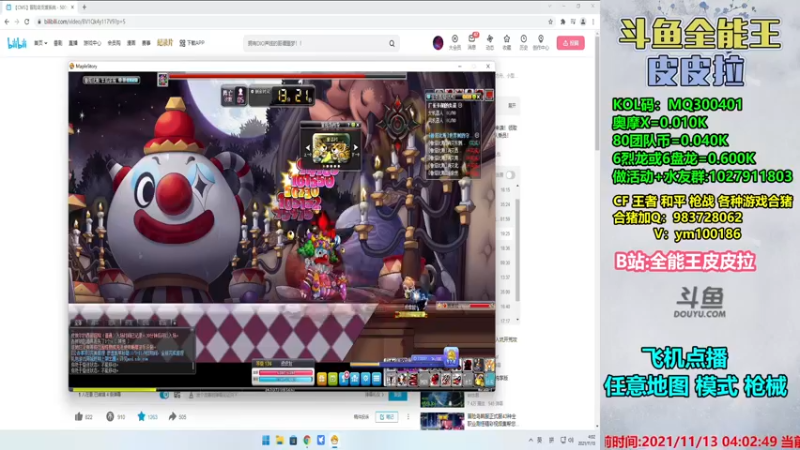Open the browser extensions puzzle icon
The width and height of the screenshot is (800, 450).
coord(563,21)
